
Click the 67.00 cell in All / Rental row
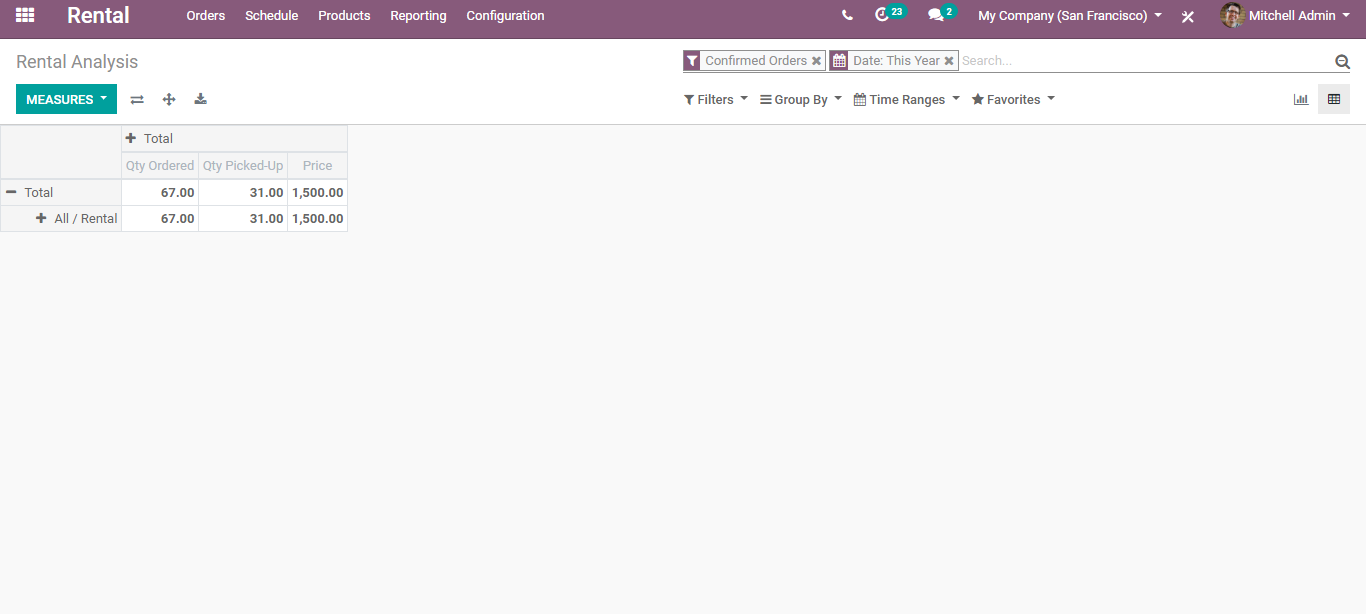160,218
